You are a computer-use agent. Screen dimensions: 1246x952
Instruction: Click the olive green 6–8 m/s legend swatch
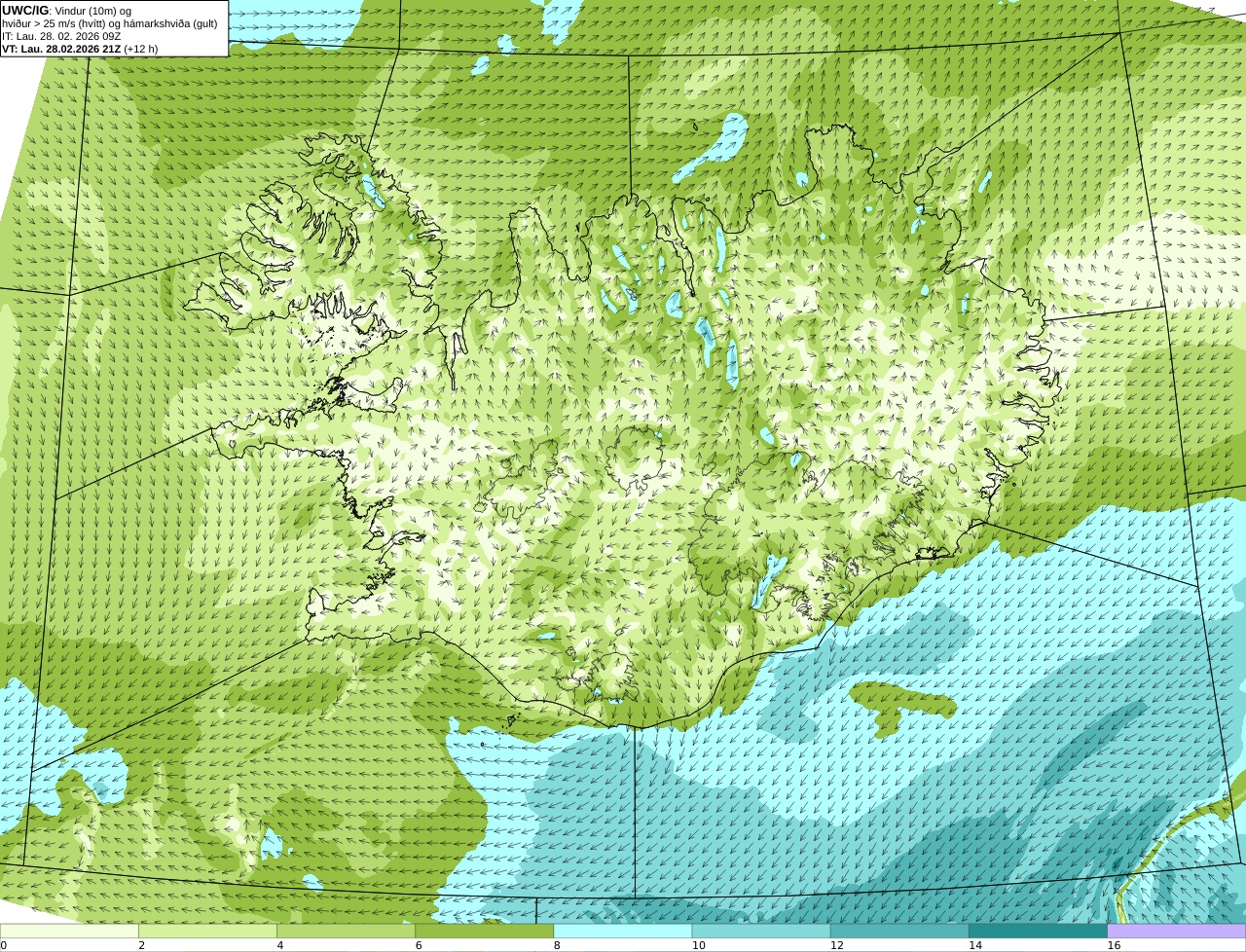485,931
